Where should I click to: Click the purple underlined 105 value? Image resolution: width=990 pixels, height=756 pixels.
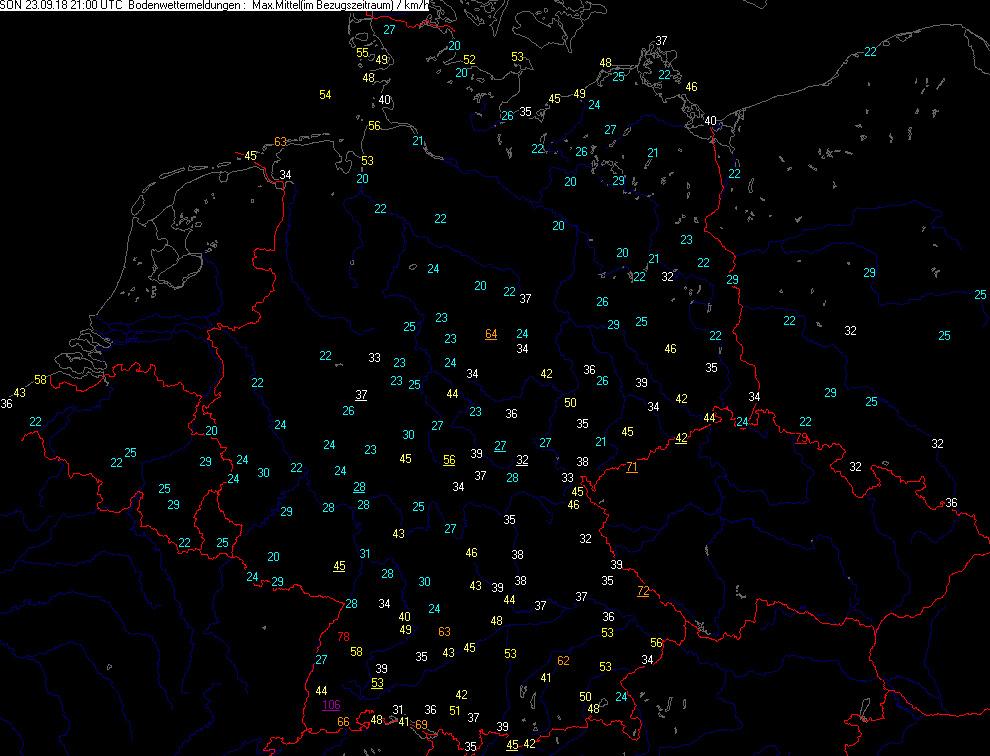332,705
